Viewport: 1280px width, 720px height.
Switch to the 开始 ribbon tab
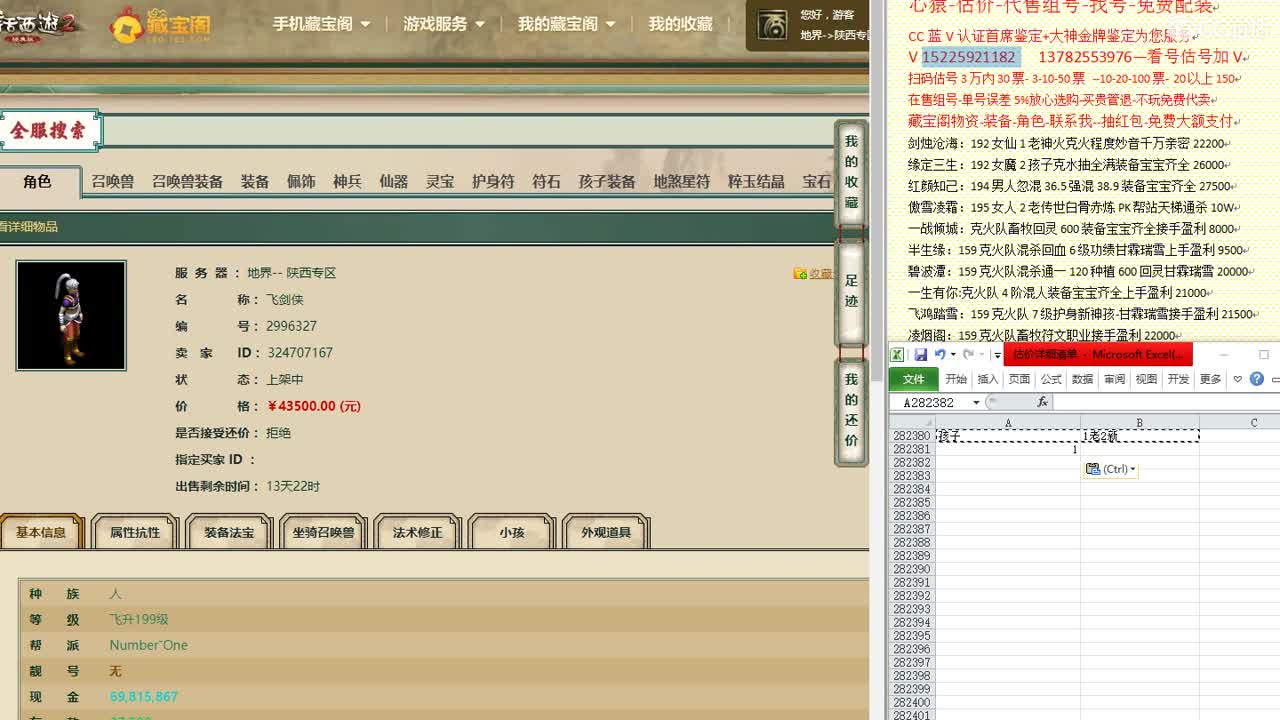point(957,379)
